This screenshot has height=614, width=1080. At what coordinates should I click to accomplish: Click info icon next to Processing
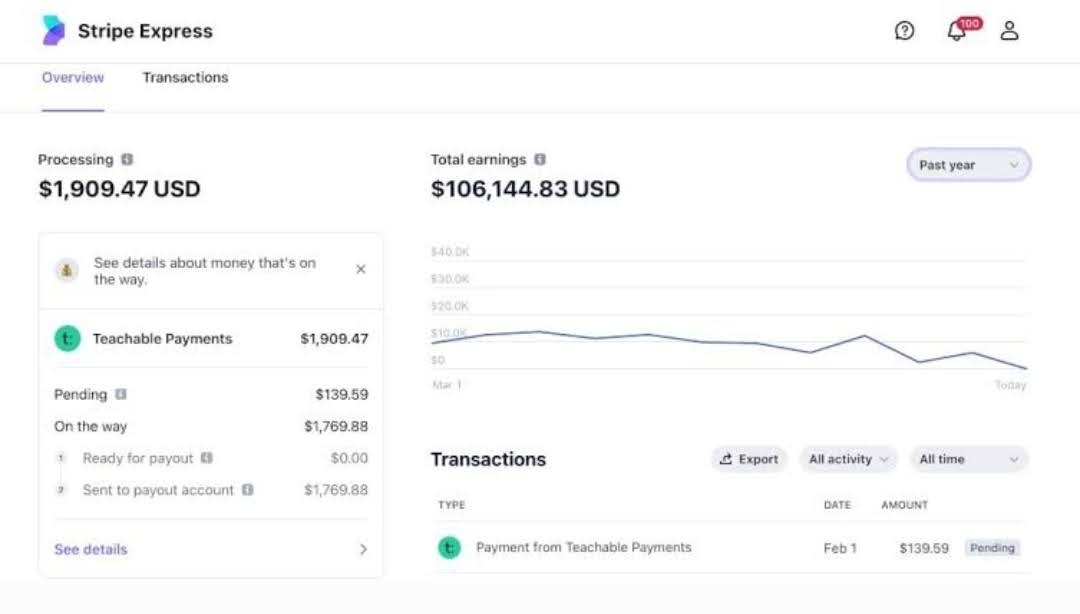pos(127,160)
